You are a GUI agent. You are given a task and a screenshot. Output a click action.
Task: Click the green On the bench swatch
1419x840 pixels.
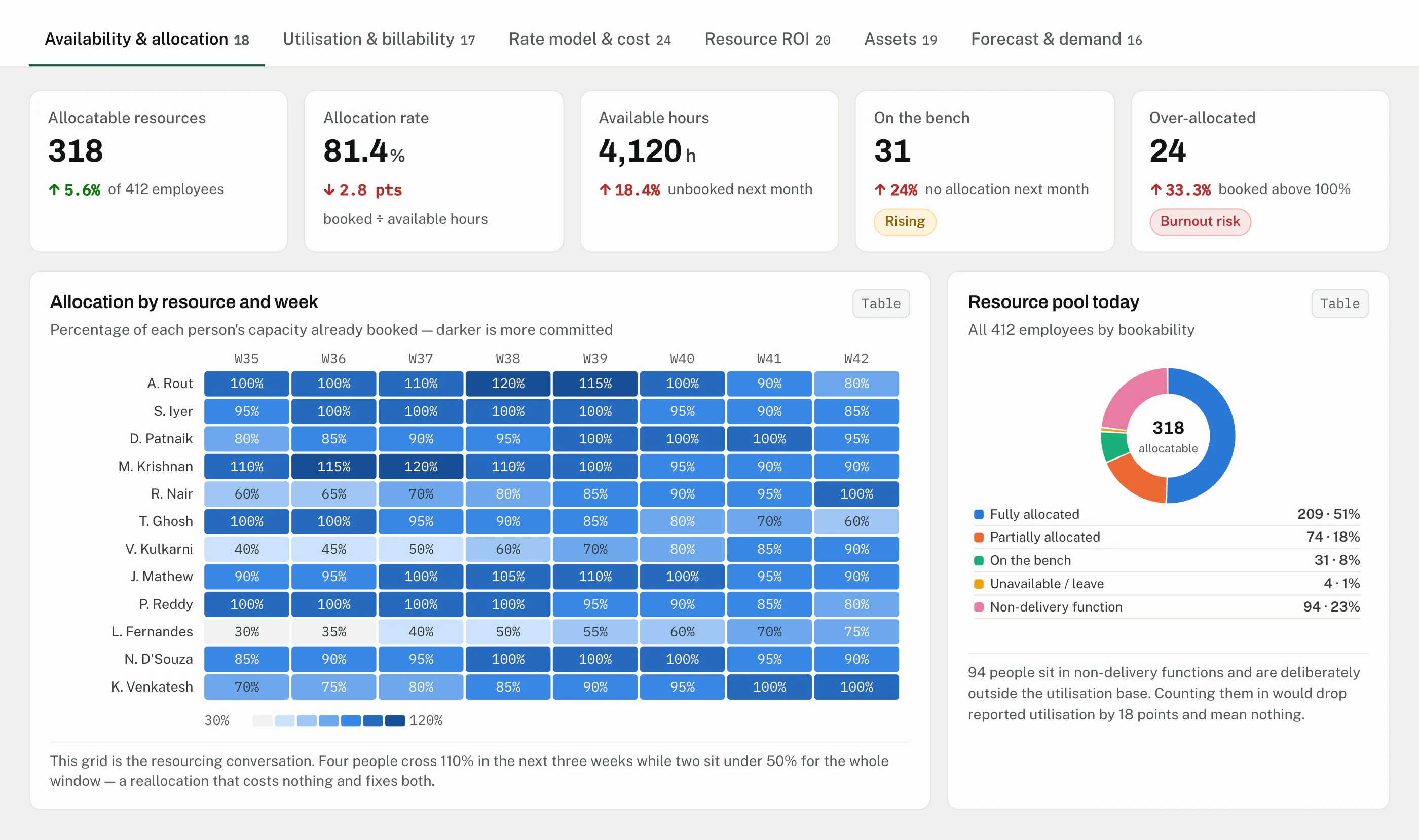(x=979, y=560)
